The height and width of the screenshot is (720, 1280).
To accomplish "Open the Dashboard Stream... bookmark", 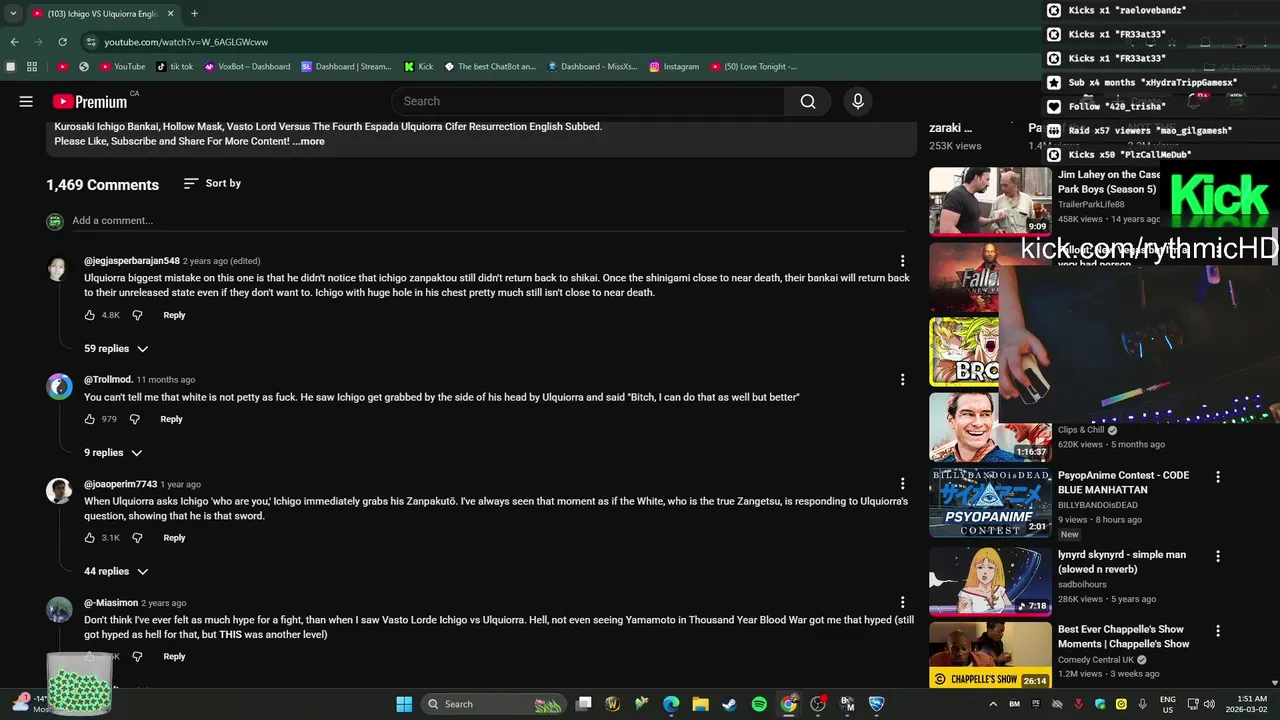I will pos(346,67).
